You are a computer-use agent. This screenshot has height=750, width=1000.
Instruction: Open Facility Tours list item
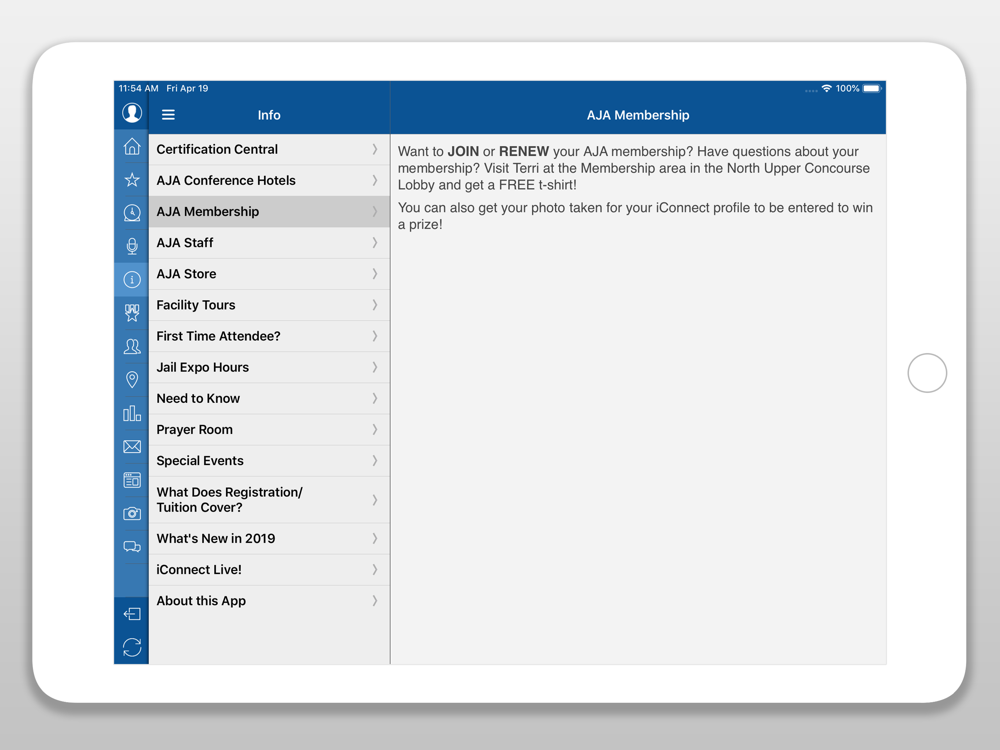tap(269, 305)
